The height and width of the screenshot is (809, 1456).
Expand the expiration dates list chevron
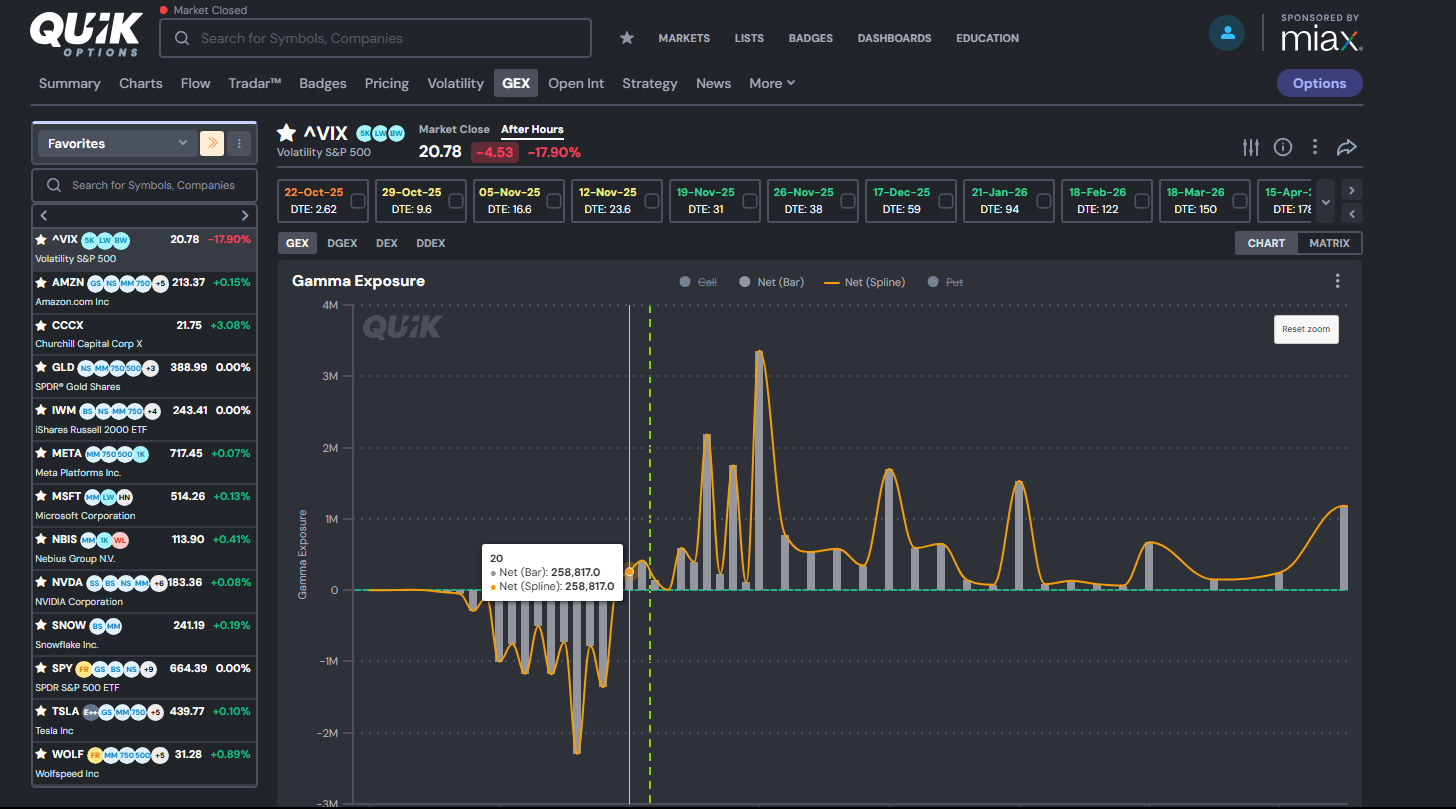pyautogui.click(x=1326, y=201)
